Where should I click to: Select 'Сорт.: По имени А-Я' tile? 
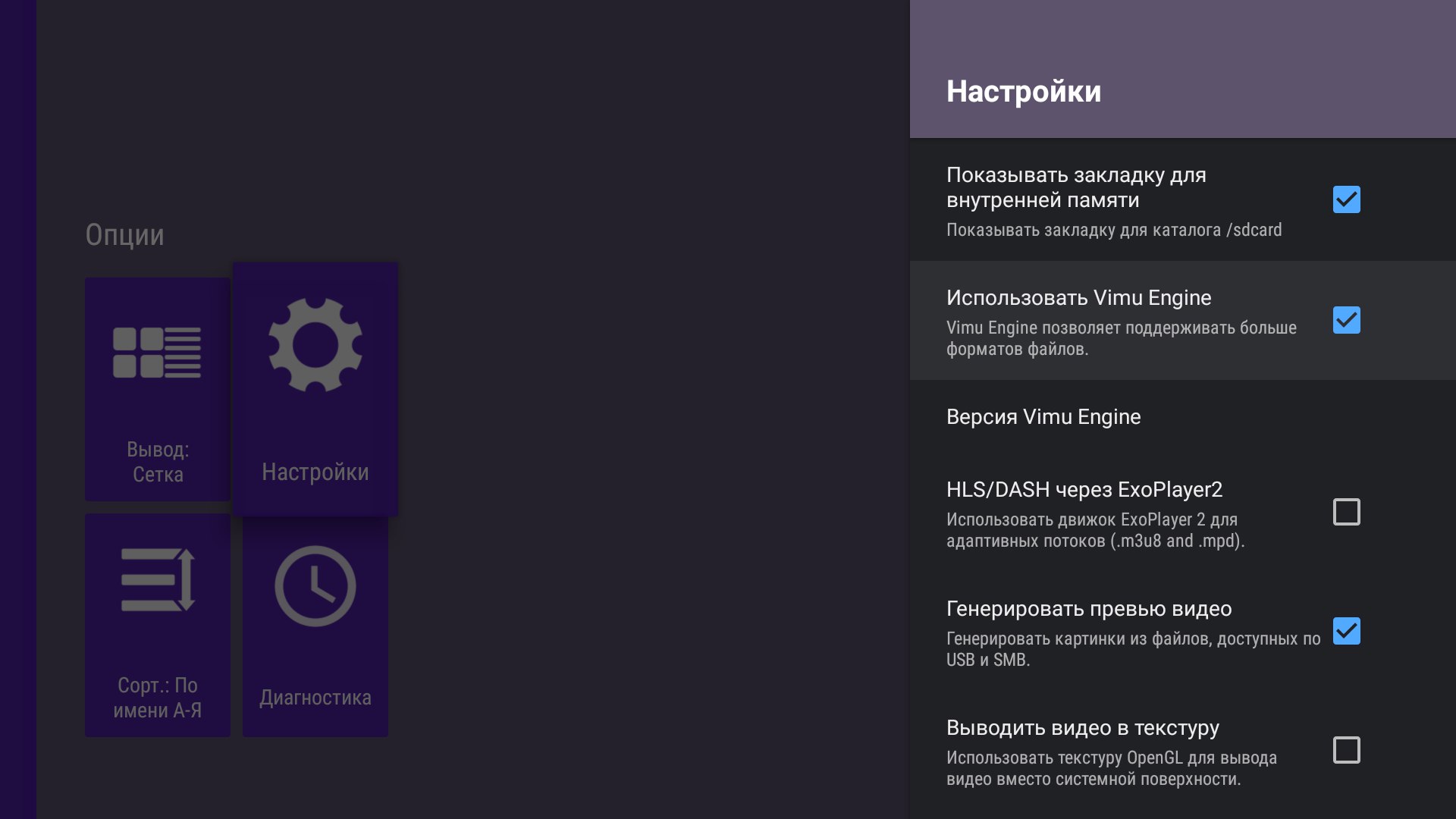tap(158, 698)
